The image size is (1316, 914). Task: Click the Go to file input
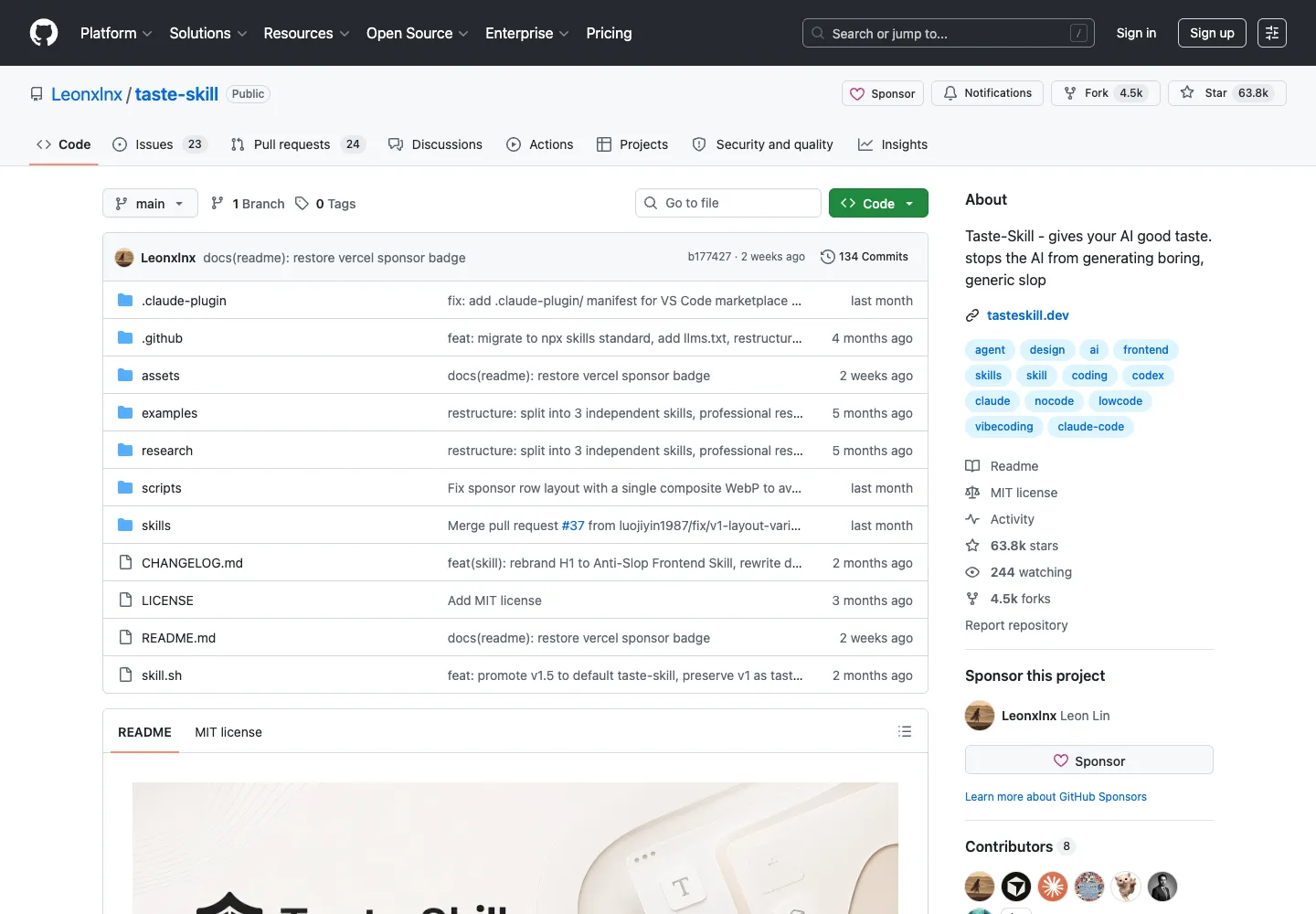click(x=727, y=203)
